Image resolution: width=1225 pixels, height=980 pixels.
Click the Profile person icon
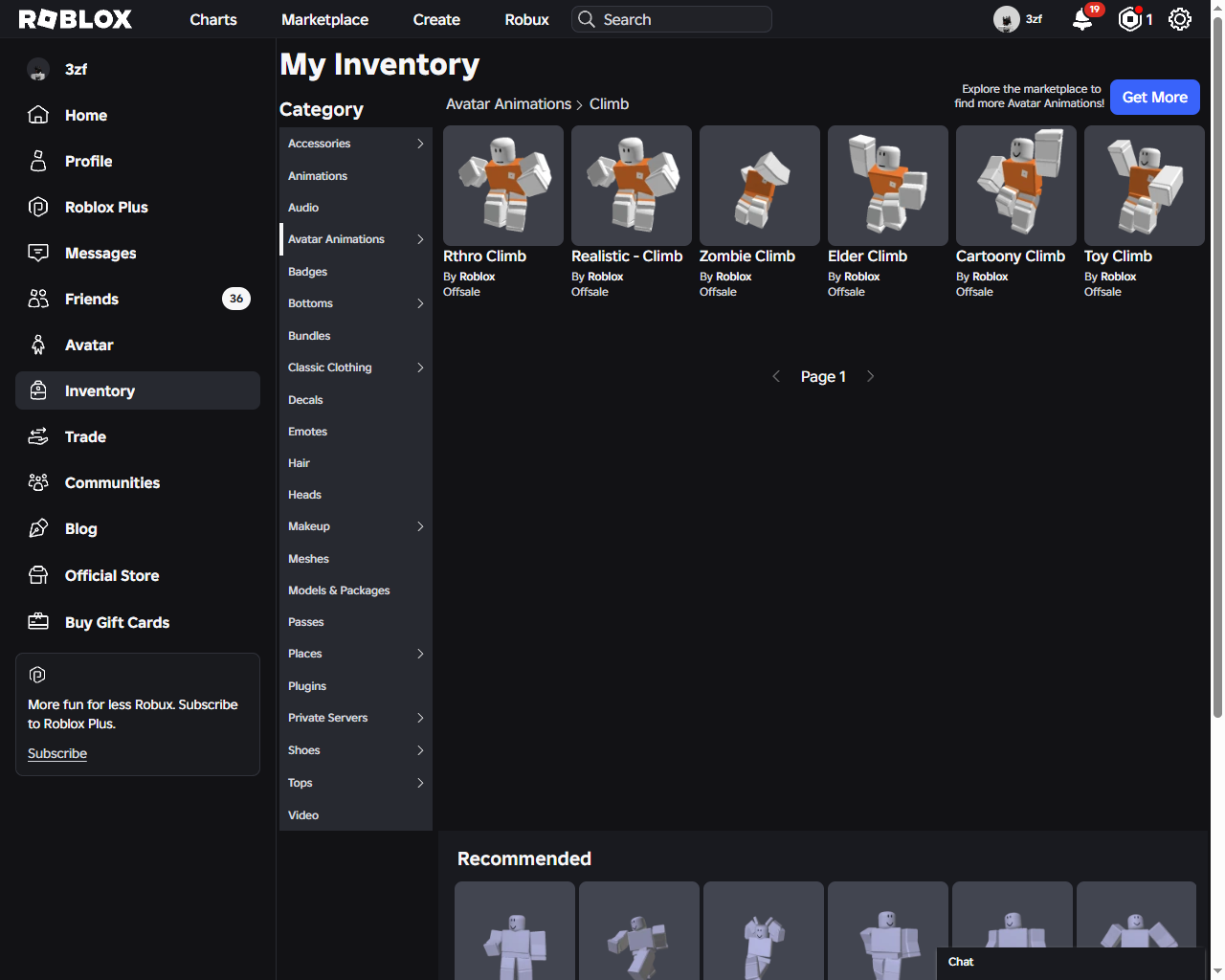coord(38,161)
